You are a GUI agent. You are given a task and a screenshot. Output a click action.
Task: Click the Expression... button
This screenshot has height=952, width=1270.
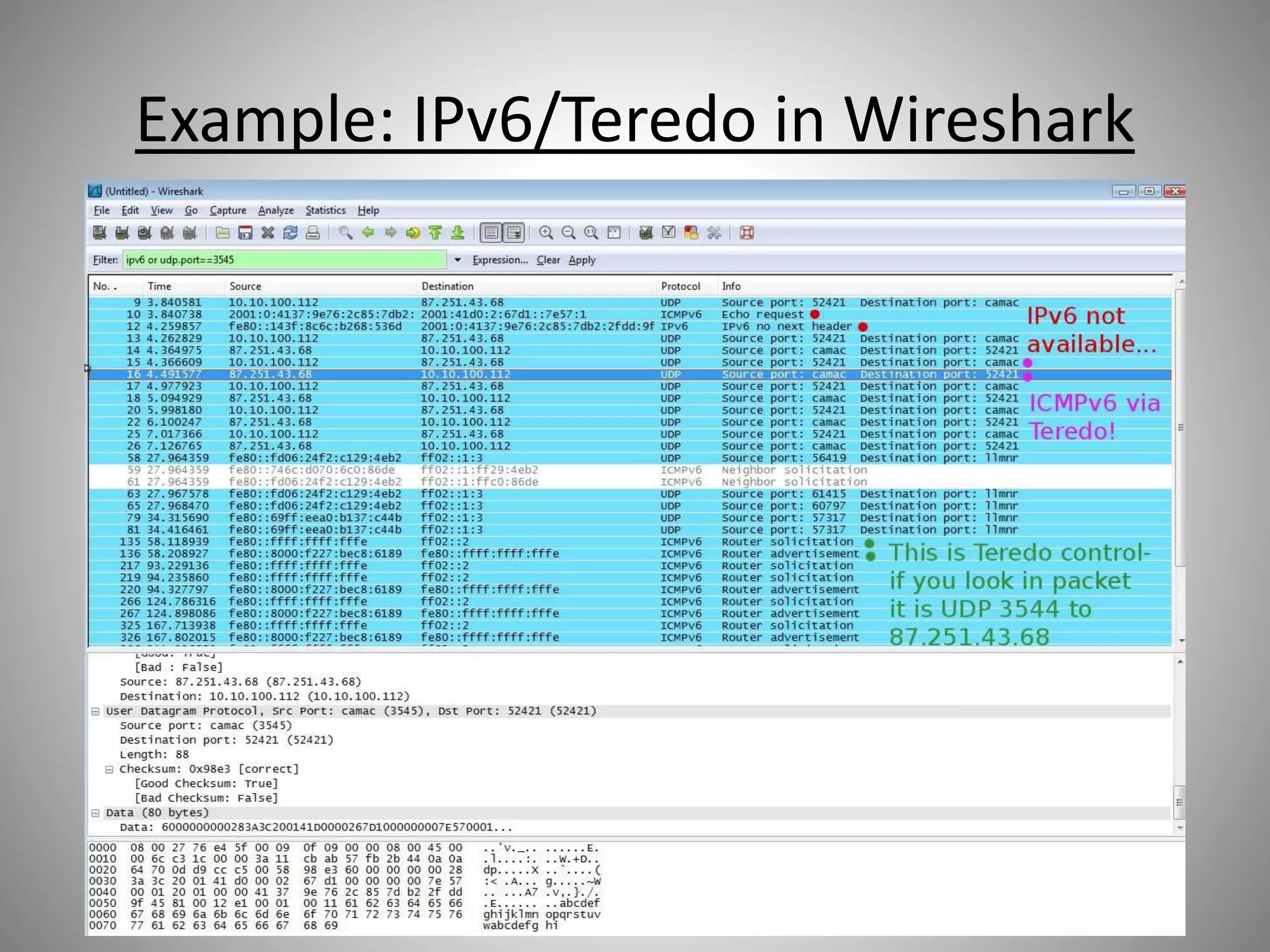click(x=500, y=260)
